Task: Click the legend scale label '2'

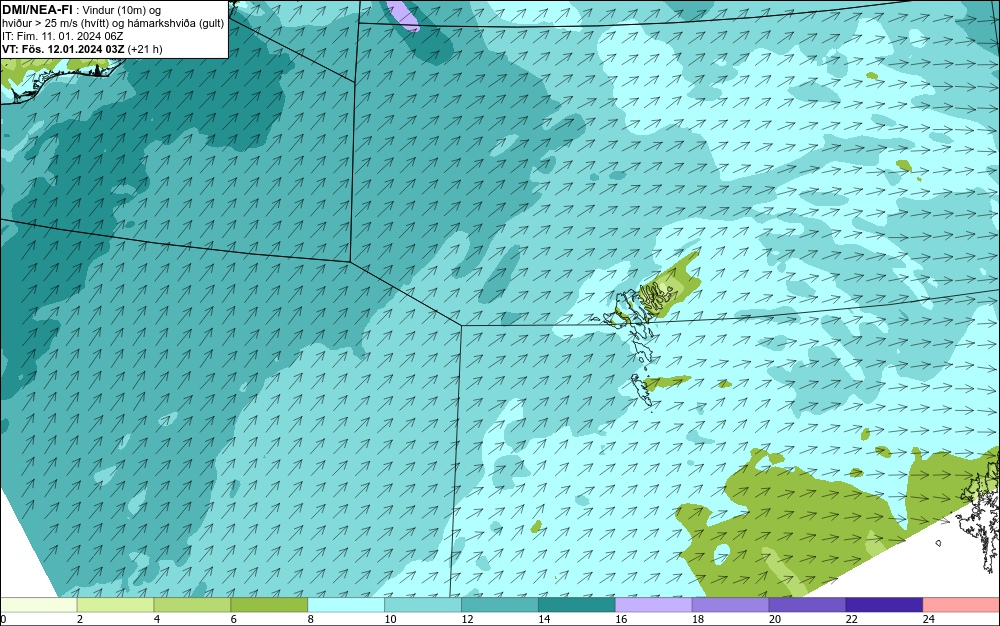Action: pos(80,619)
